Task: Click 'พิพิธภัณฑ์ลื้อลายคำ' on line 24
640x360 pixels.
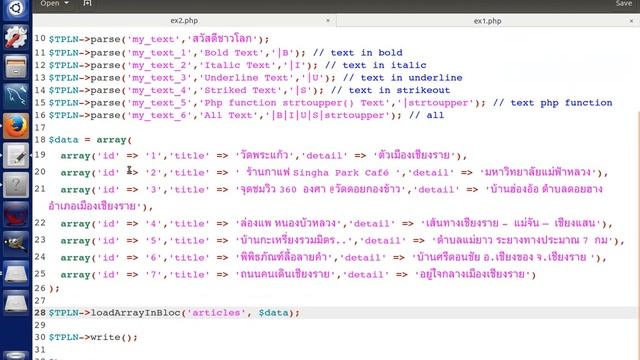Action: [x=284, y=257]
